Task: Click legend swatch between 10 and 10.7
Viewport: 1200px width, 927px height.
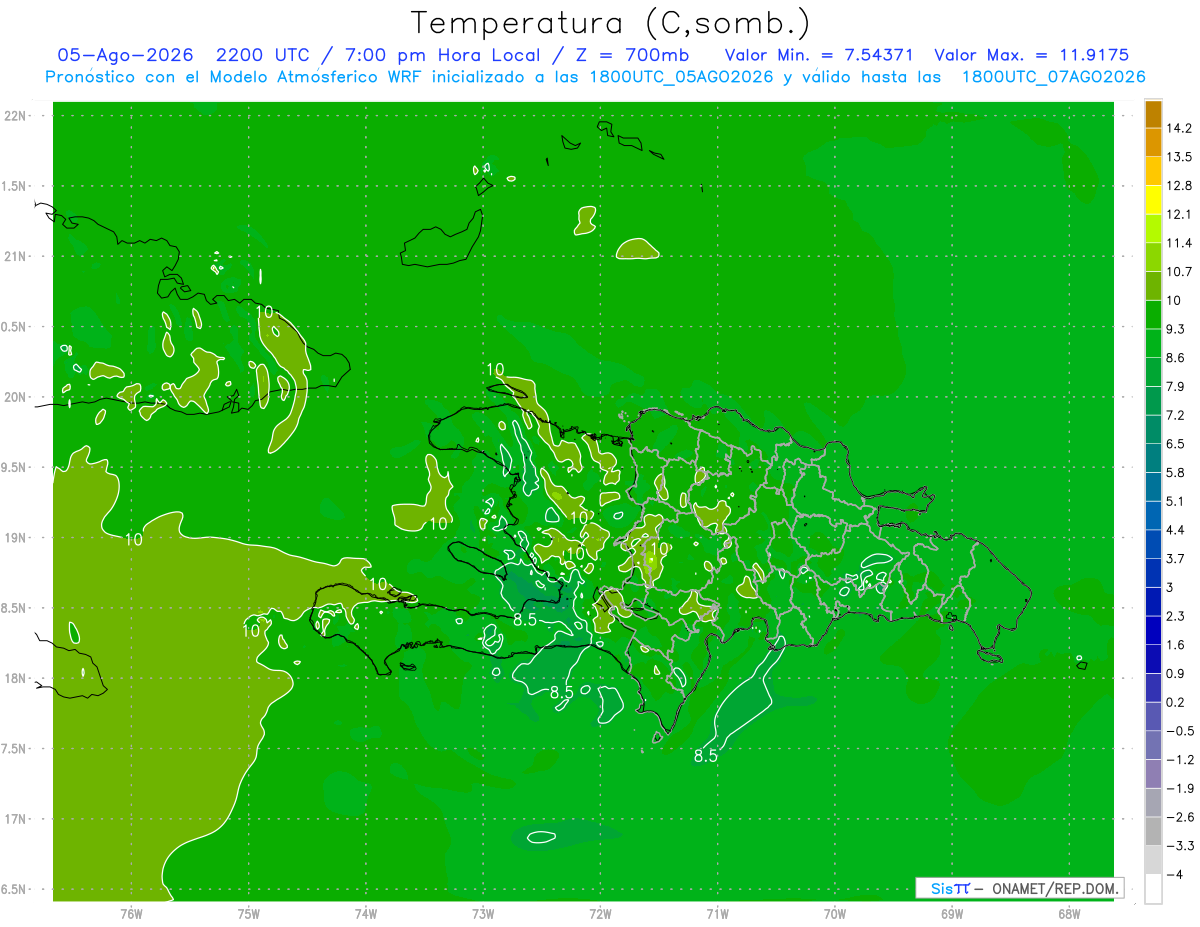Action: coord(1153,286)
